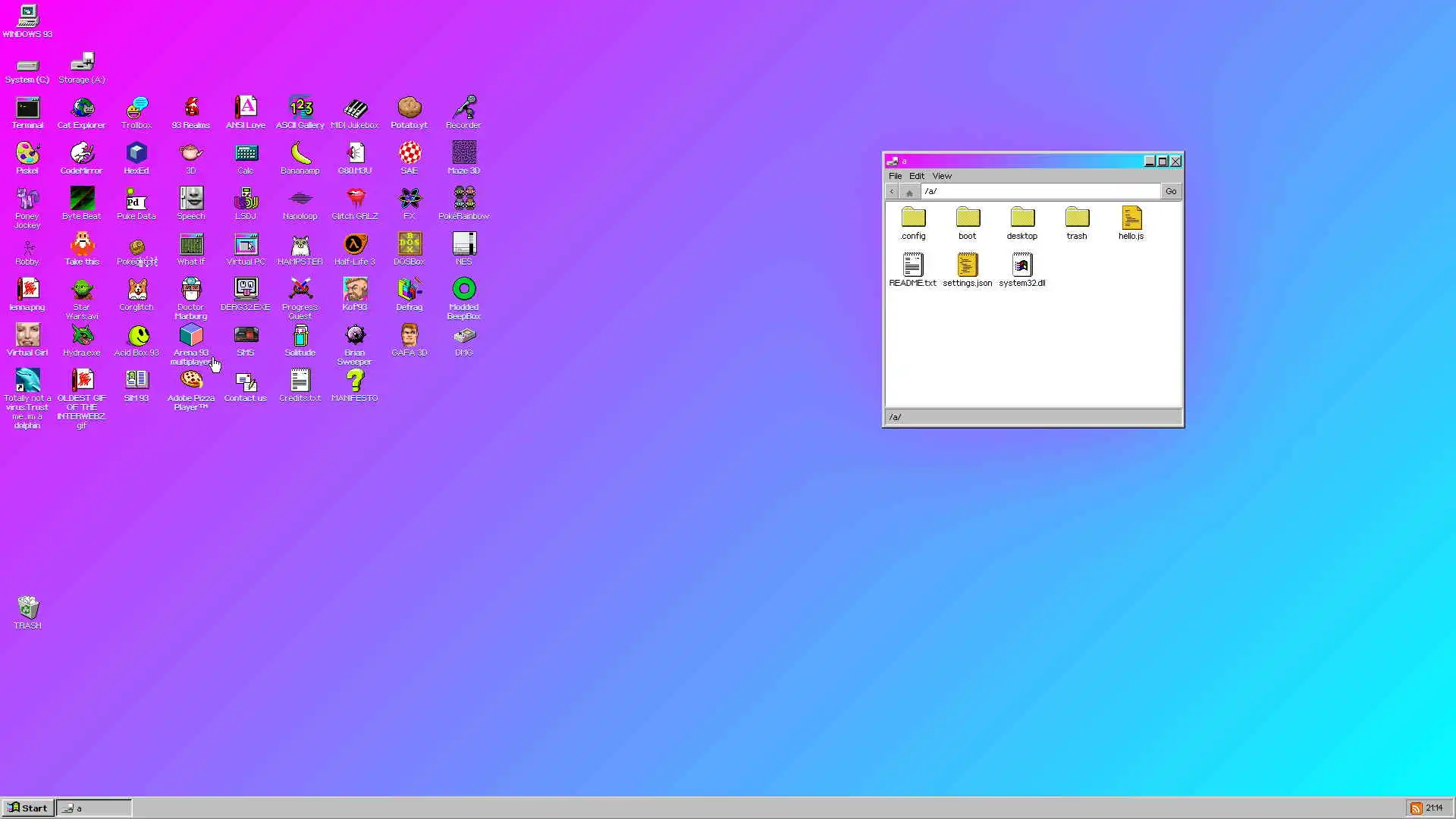Open the Terminal desktop icon

27,109
